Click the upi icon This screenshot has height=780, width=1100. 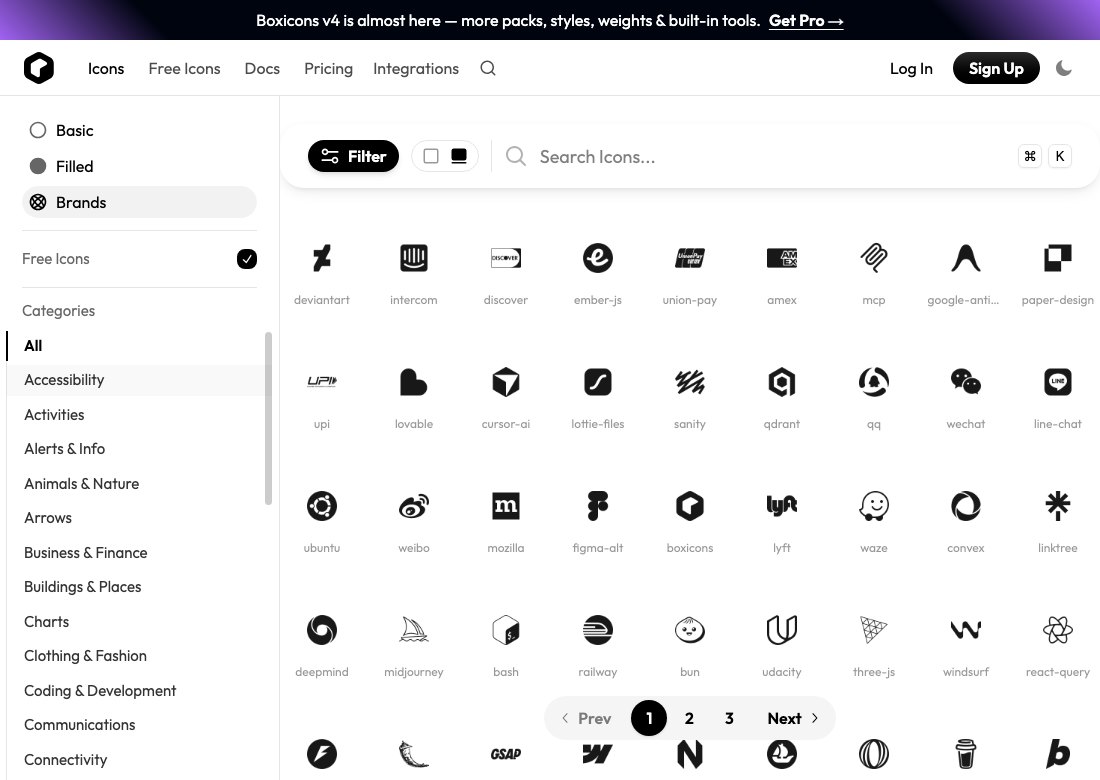pos(322,381)
